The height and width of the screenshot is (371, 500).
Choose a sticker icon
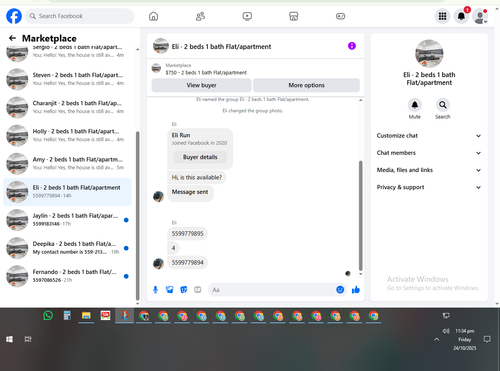[184, 290]
